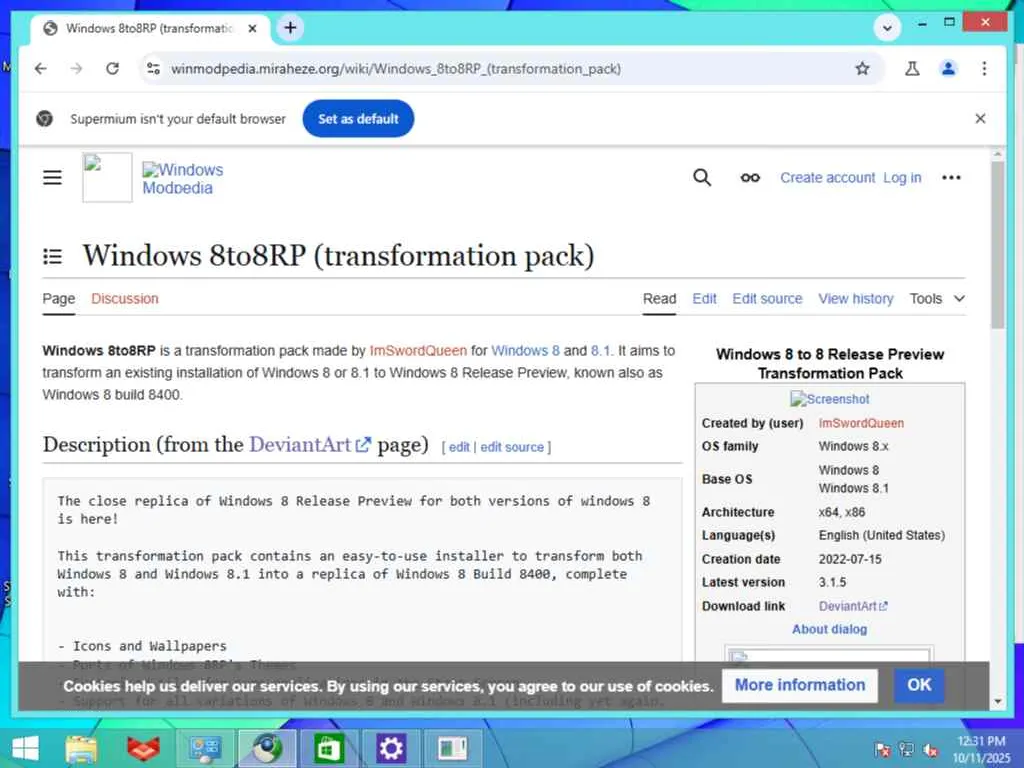Click the scrollbar down arrow
The image size is (1024, 768).
pyautogui.click(x=997, y=702)
